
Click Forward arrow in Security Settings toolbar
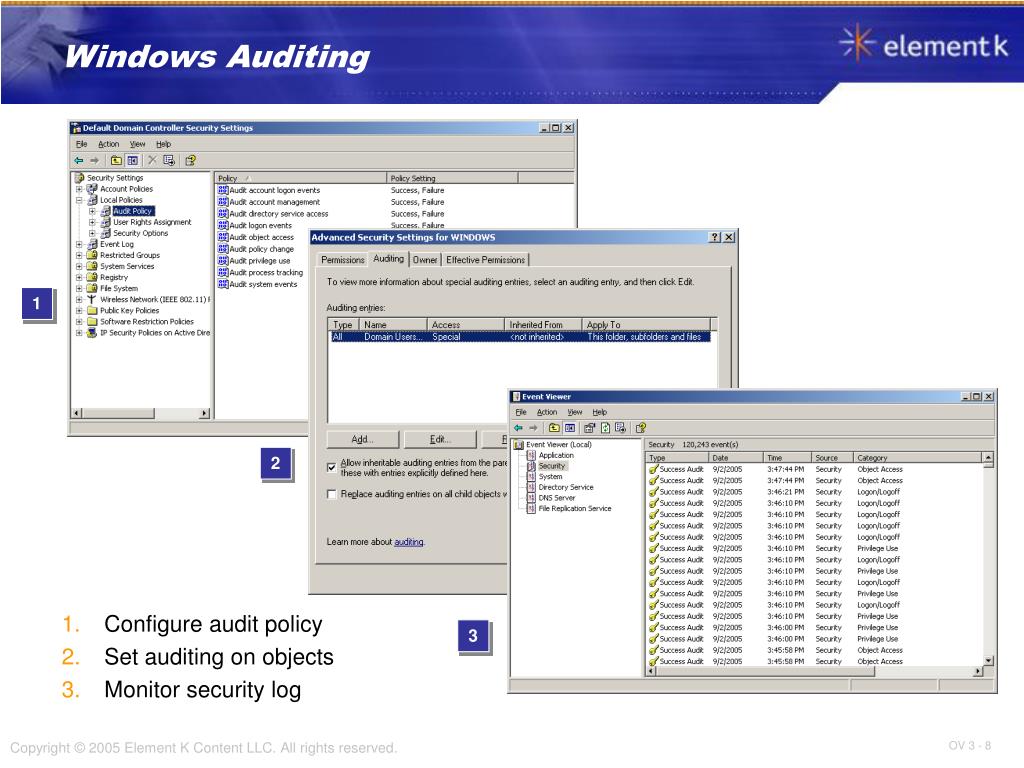coord(95,161)
